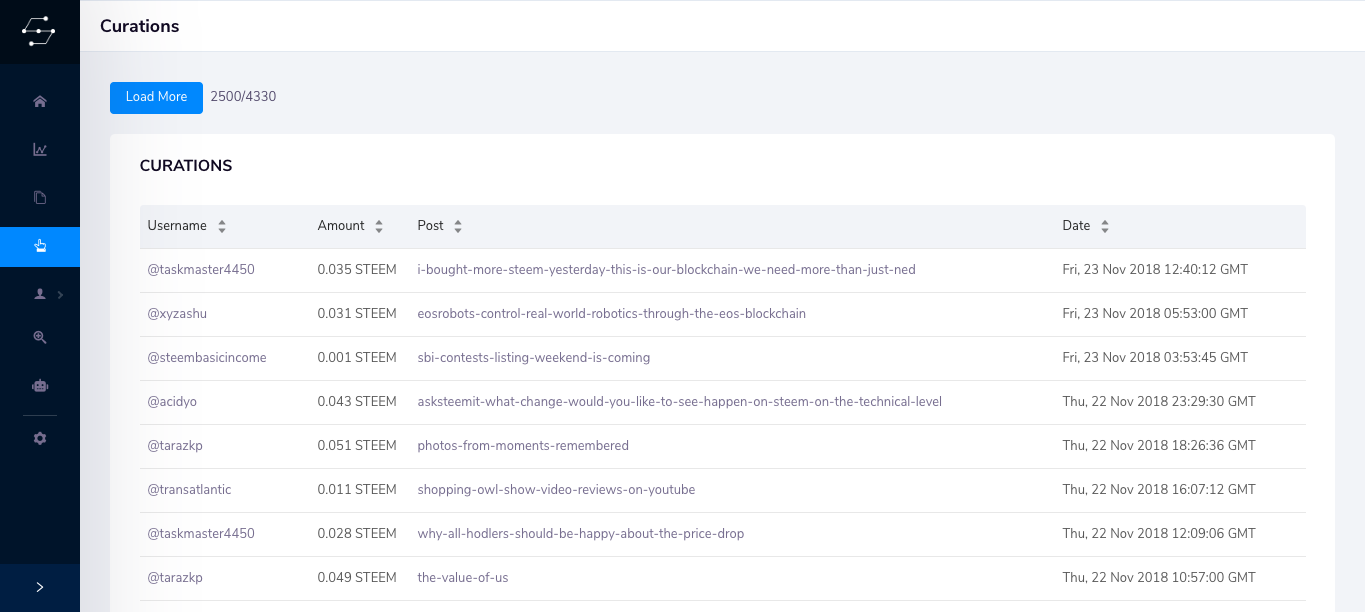Open the settings gear icon in sidebar
1365x612 pixels.
point(40,438)
